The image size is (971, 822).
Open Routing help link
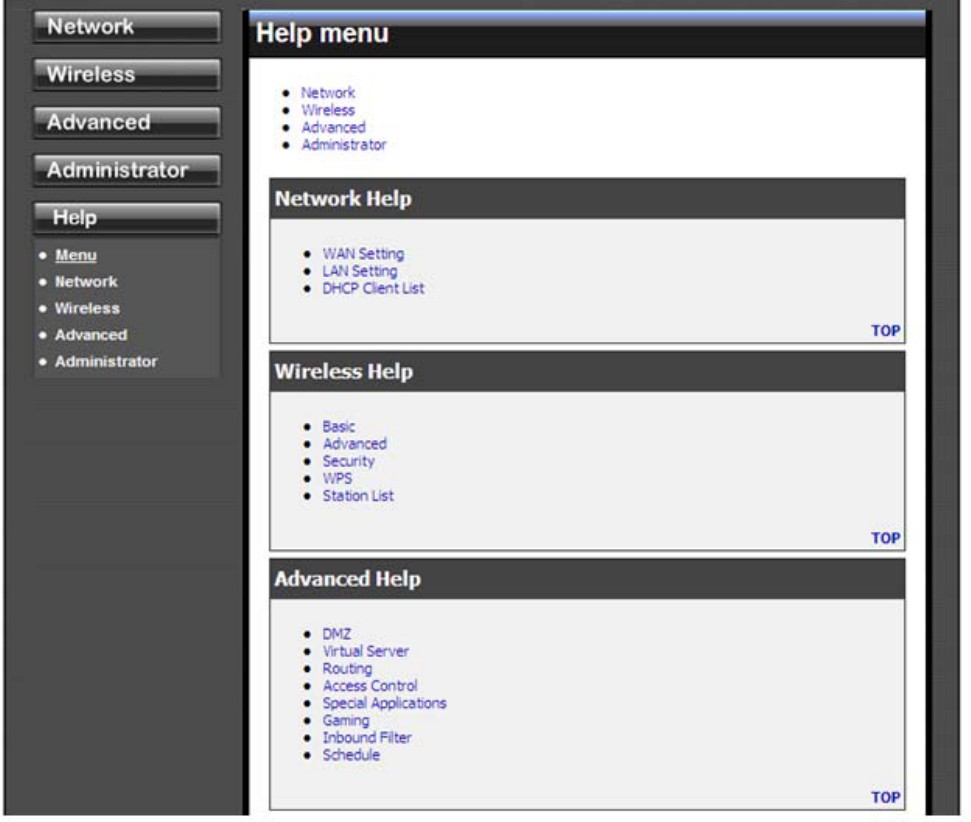(347, 669)
